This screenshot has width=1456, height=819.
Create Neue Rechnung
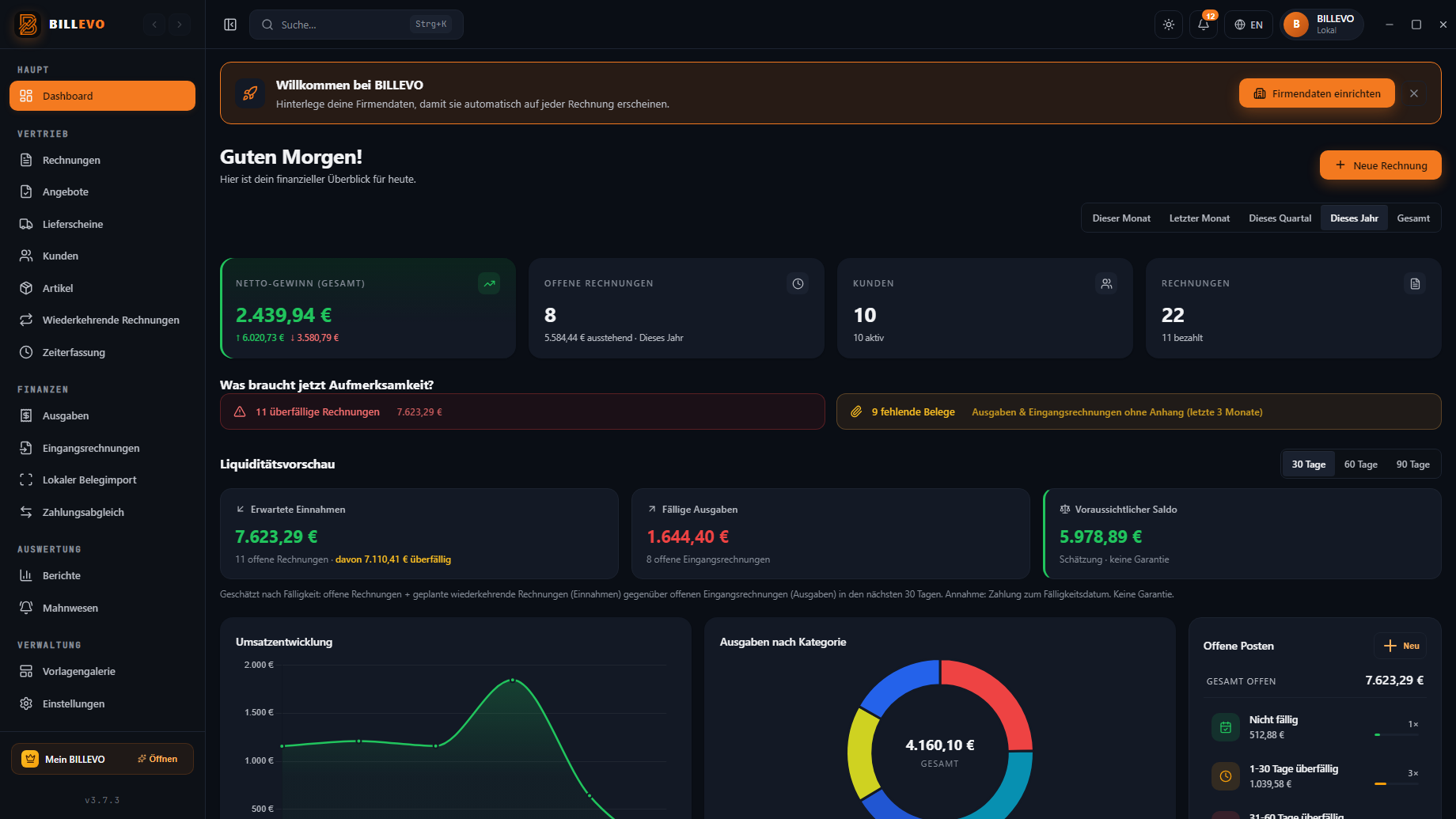1380,165
